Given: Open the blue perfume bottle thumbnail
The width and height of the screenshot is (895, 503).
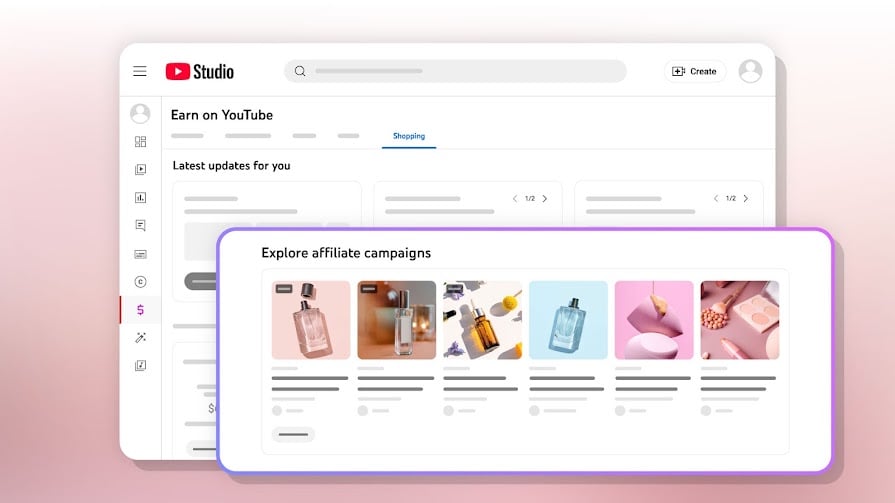Looking at the screenshot, I should click(x=569, y=320).
